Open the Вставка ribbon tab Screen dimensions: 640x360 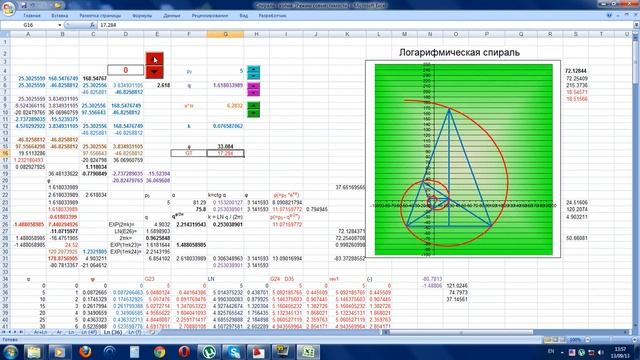(x=60, y=16)
